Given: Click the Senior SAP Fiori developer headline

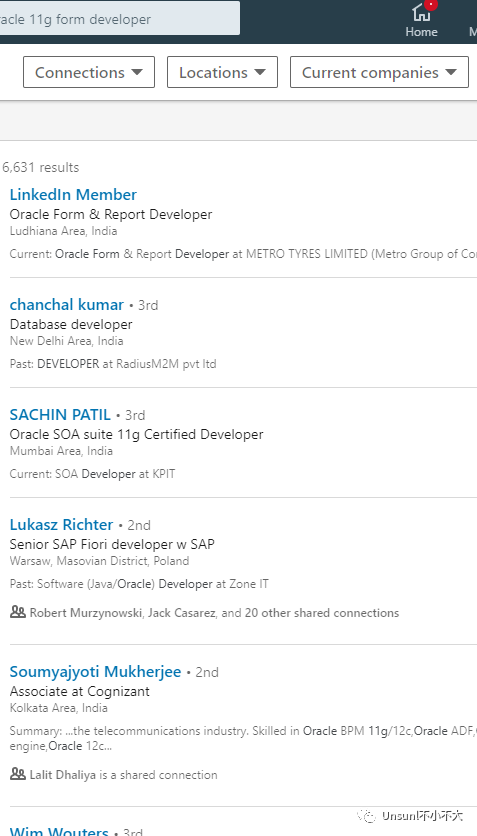Looking at the screenshot, I should (112, 544).
